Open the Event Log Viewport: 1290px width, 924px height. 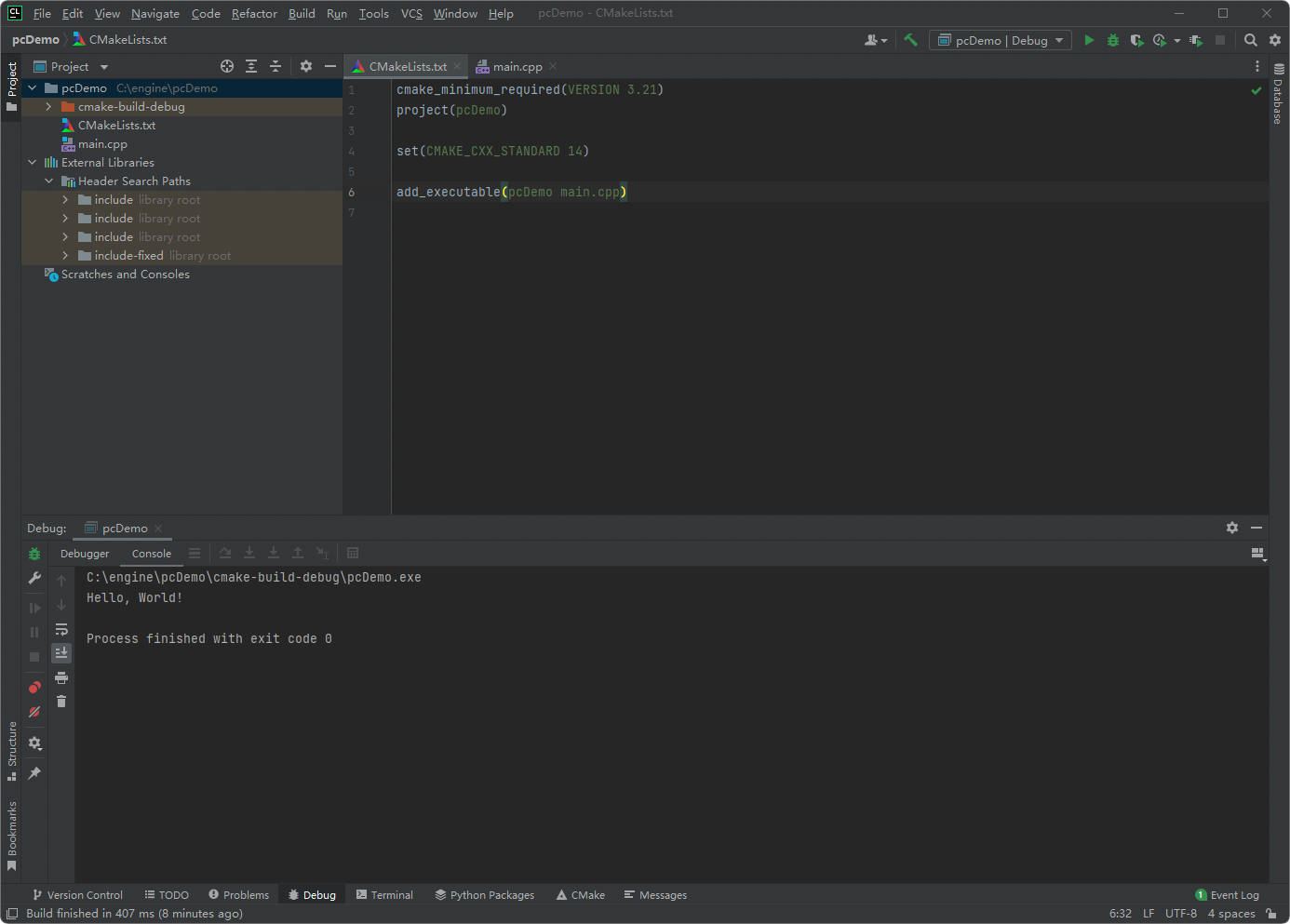tap(1227, 895)
